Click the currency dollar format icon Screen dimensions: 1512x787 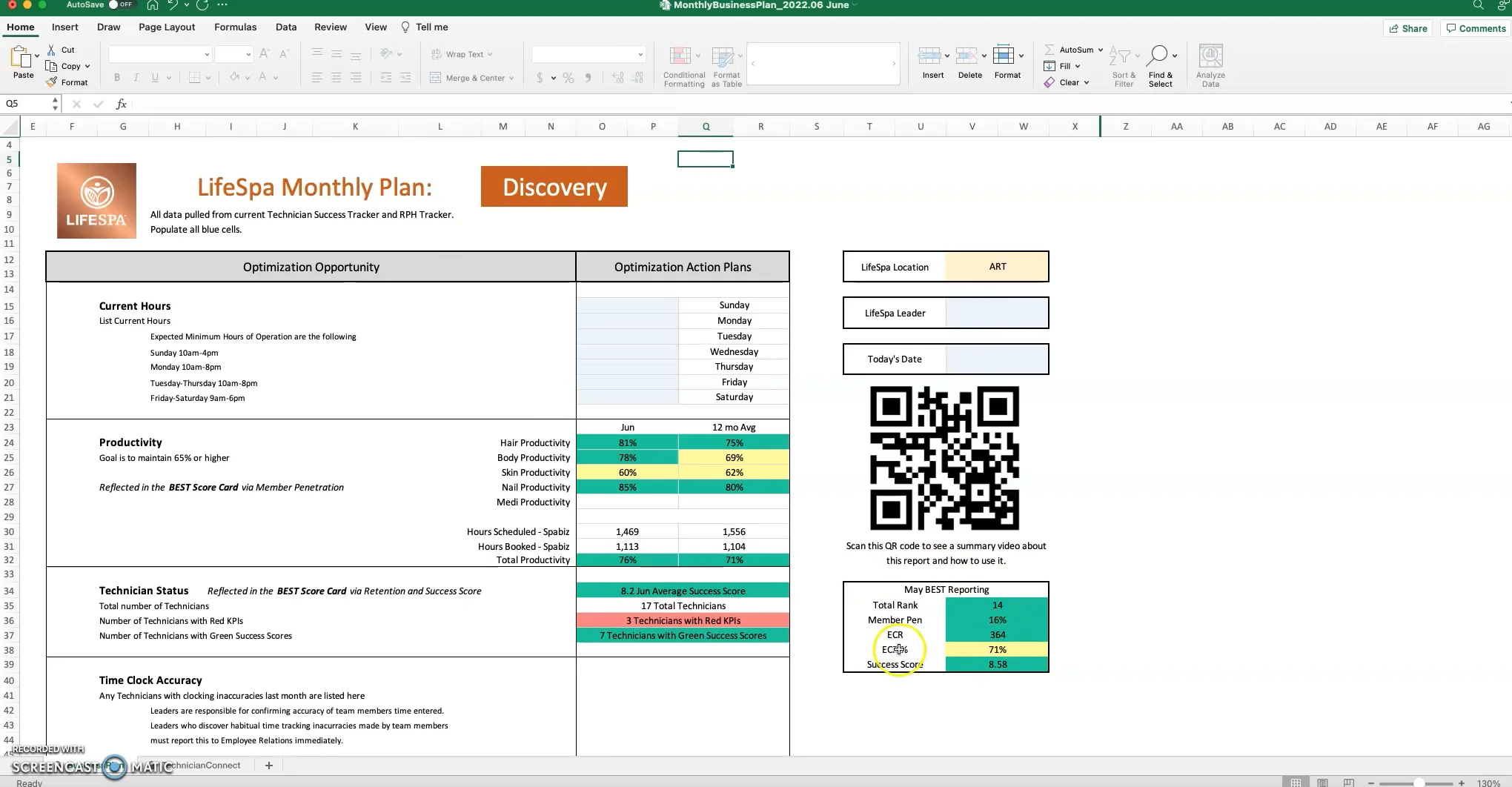[540, 78]
